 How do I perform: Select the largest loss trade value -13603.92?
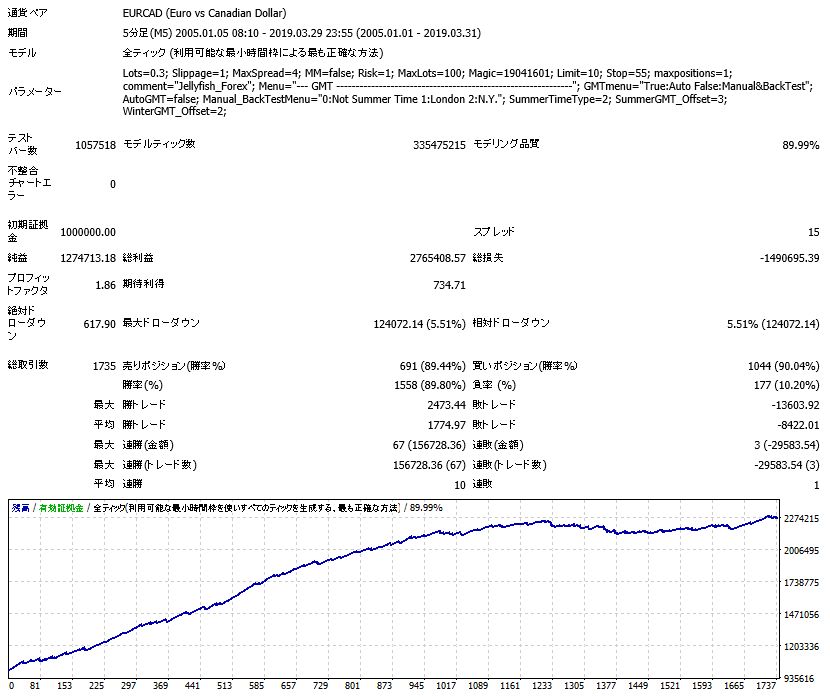[x=795, y=405]
